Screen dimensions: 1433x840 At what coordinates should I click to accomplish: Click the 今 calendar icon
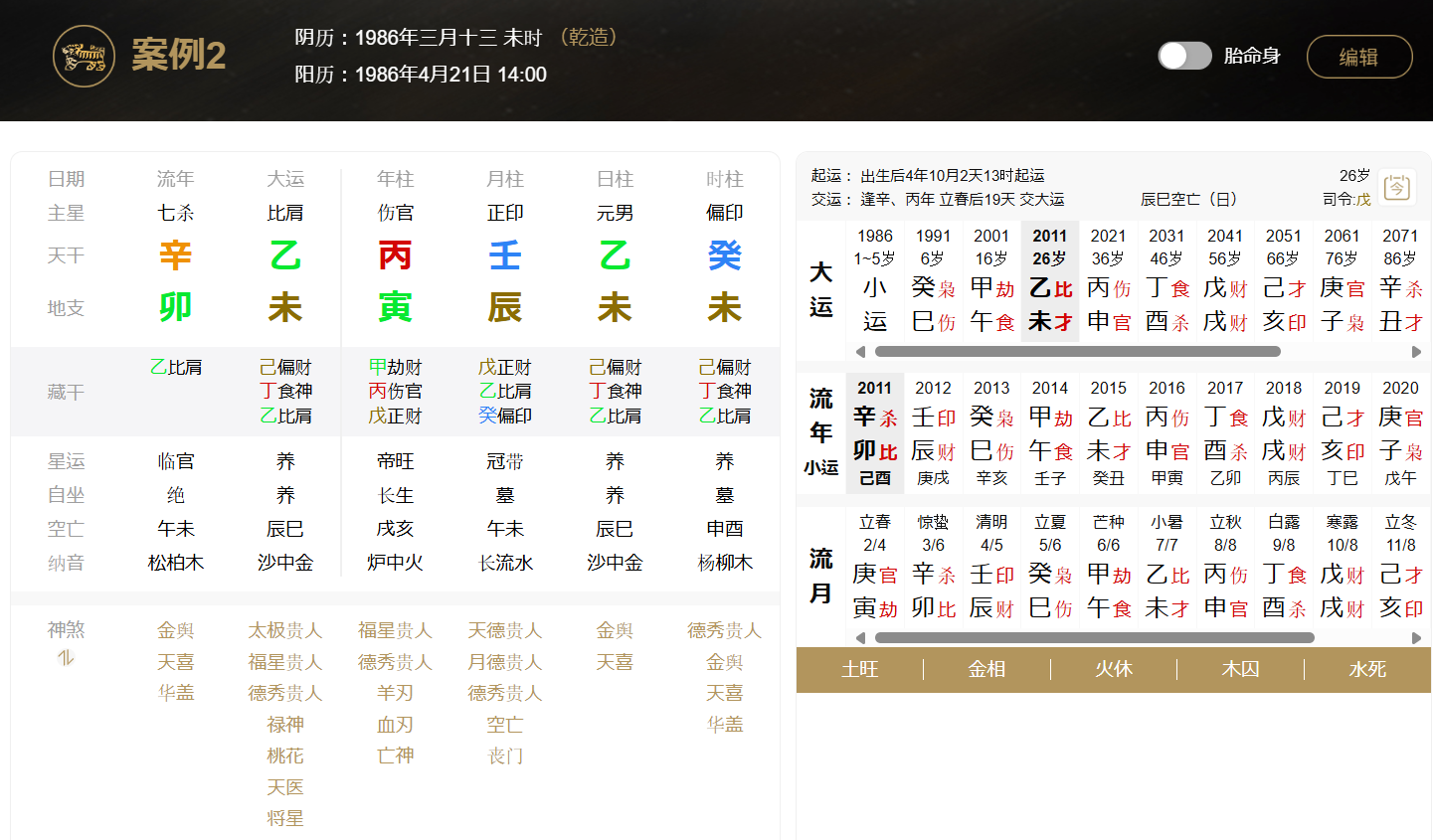tap(1397, 187)
